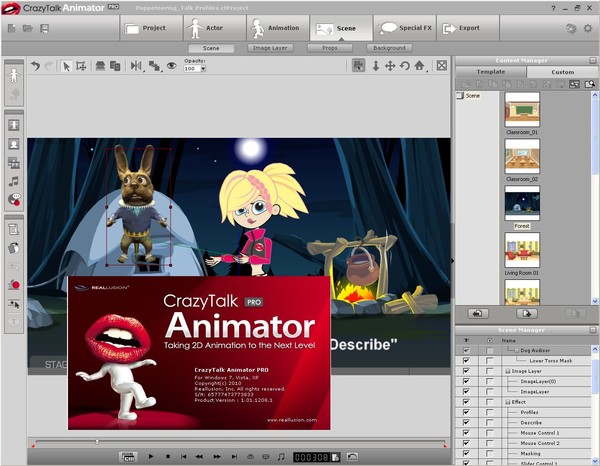Viewport: 600px width, 466px height.
Task: Click the New Project file icon
Action: tap(11, 28)
